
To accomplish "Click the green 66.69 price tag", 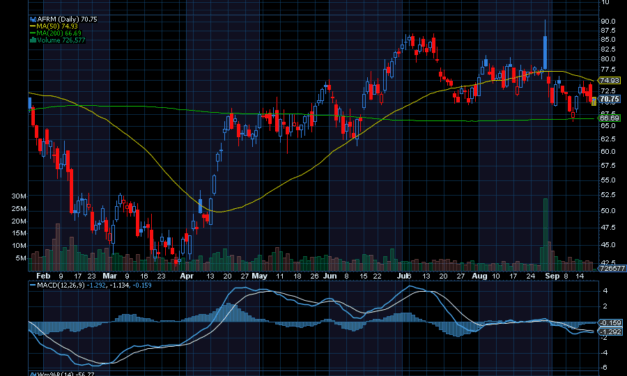I will [609, 118].
